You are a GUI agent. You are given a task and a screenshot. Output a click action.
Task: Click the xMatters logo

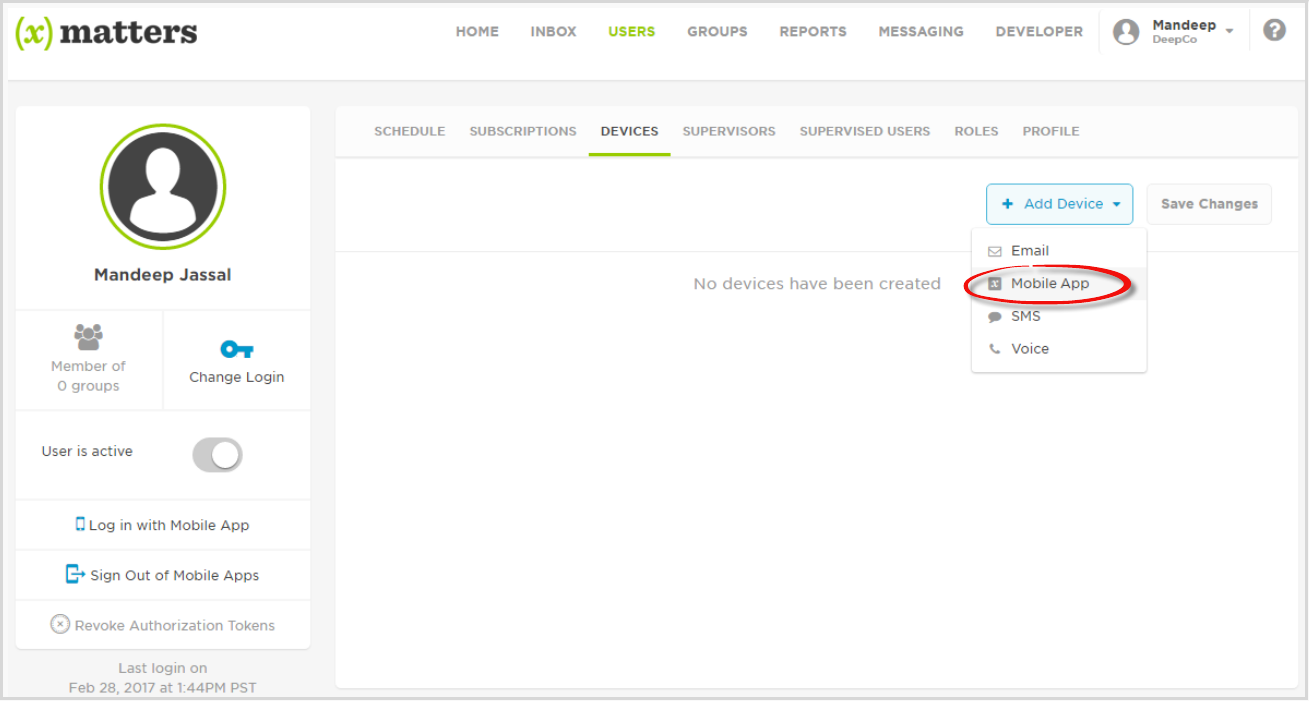point(106,32)
